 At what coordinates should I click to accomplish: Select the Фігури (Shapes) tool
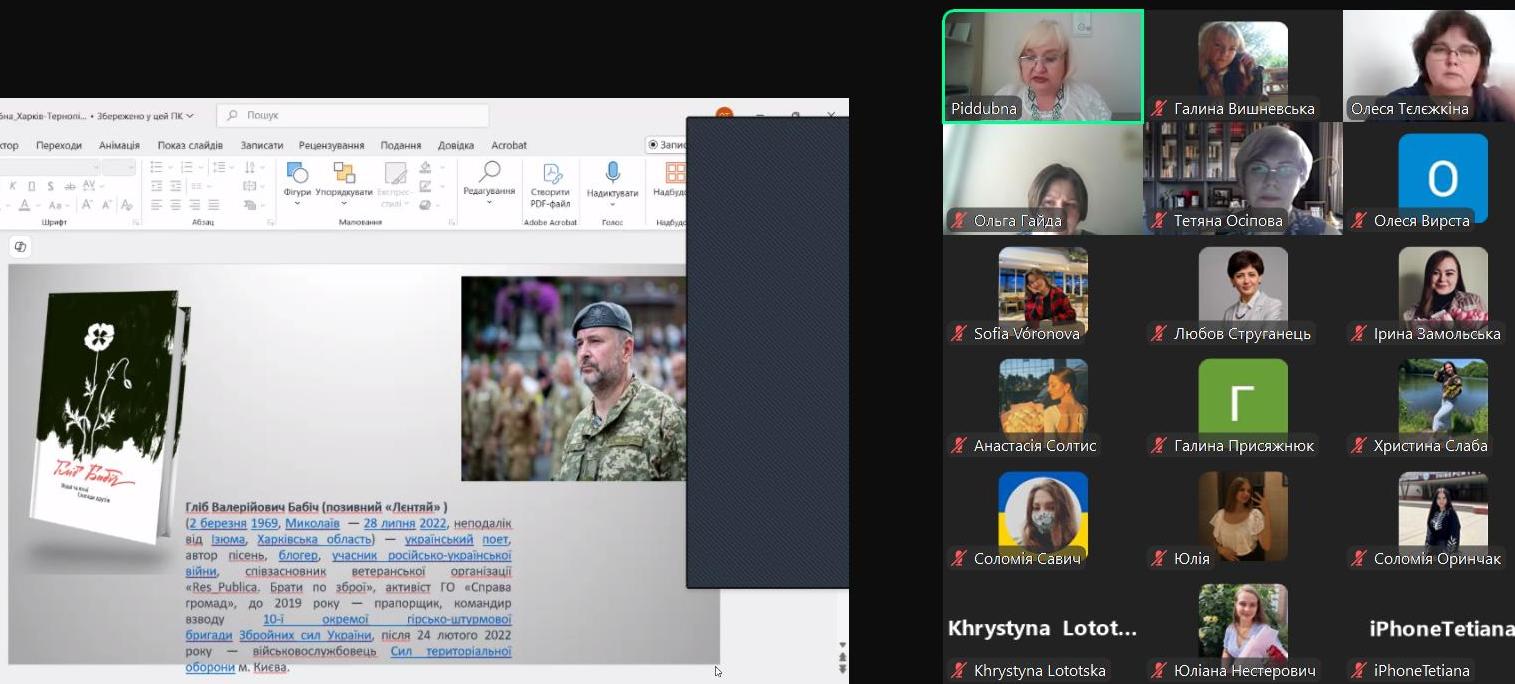(297, 173)
